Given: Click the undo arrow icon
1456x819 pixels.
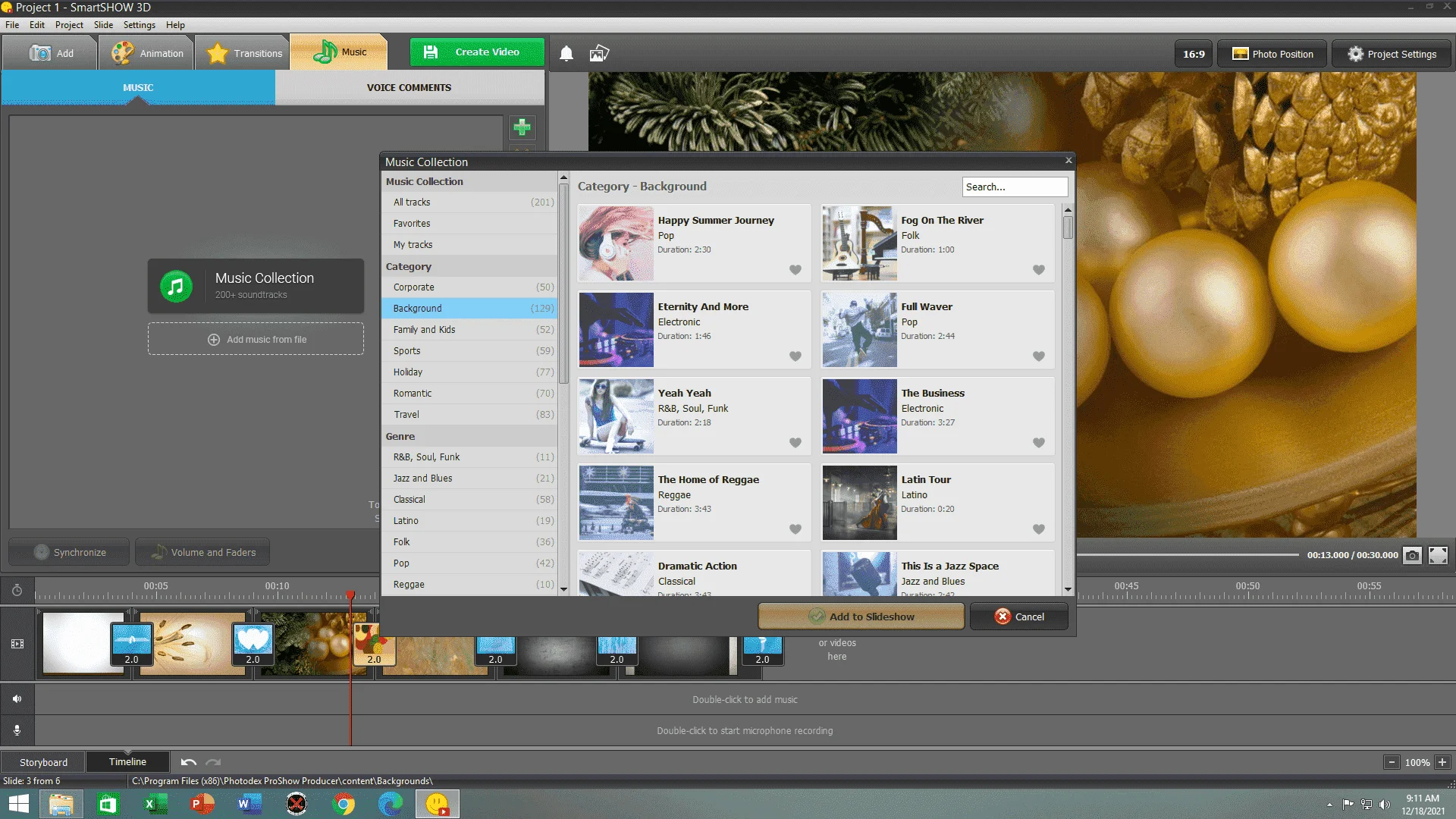Looking at the screenshot, I should pos(189,762).
